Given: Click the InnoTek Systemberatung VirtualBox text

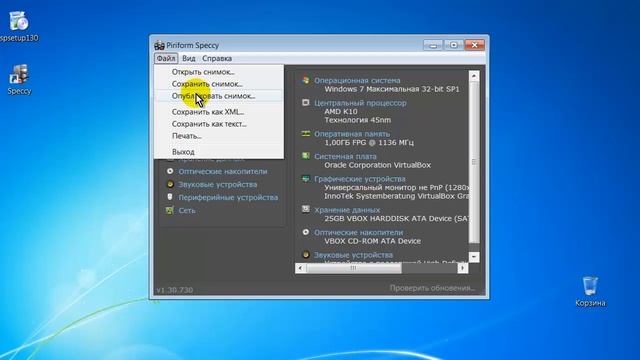Looking at the screenshot, I should click(396, 196).
